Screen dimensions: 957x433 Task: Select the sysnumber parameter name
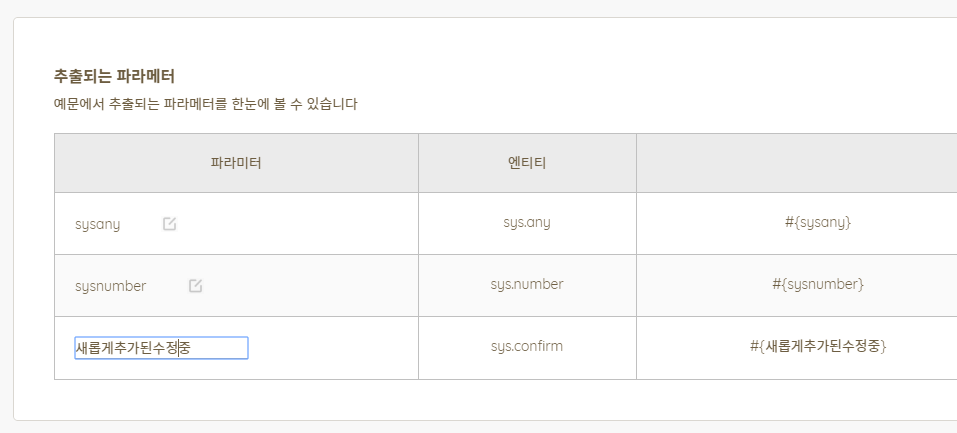[x=110, y=286]
